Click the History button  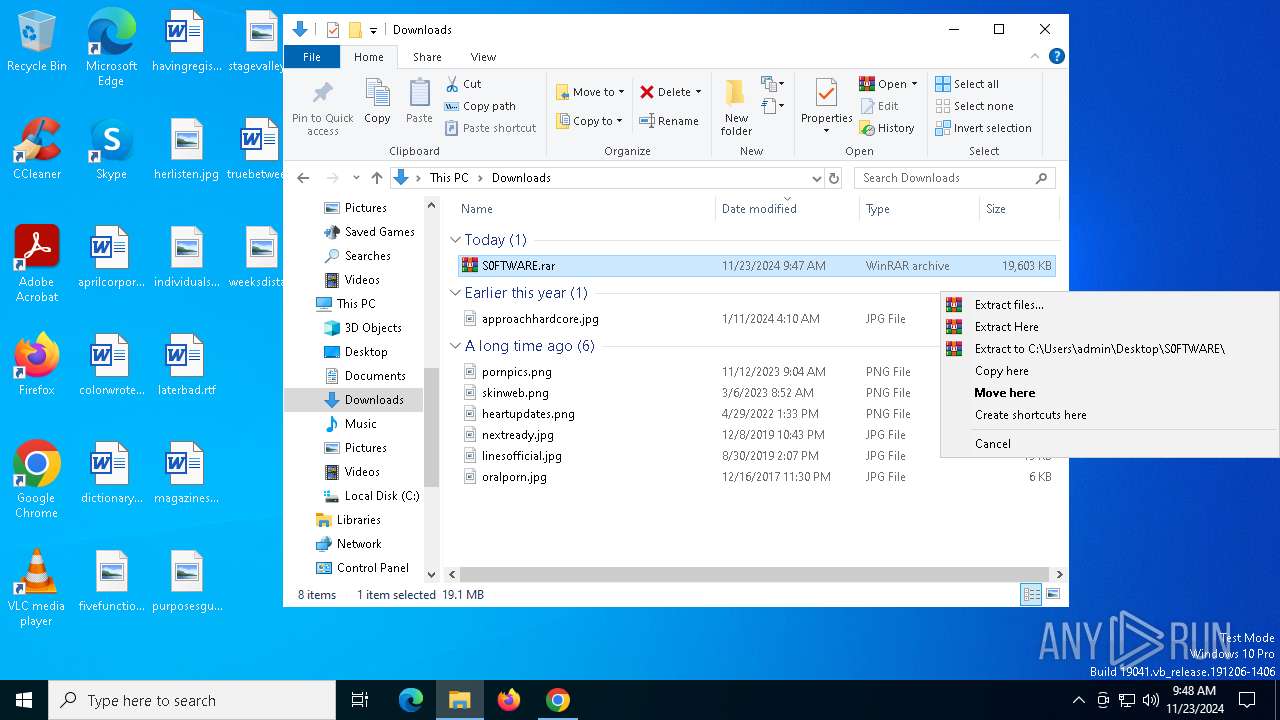[887, 128]
